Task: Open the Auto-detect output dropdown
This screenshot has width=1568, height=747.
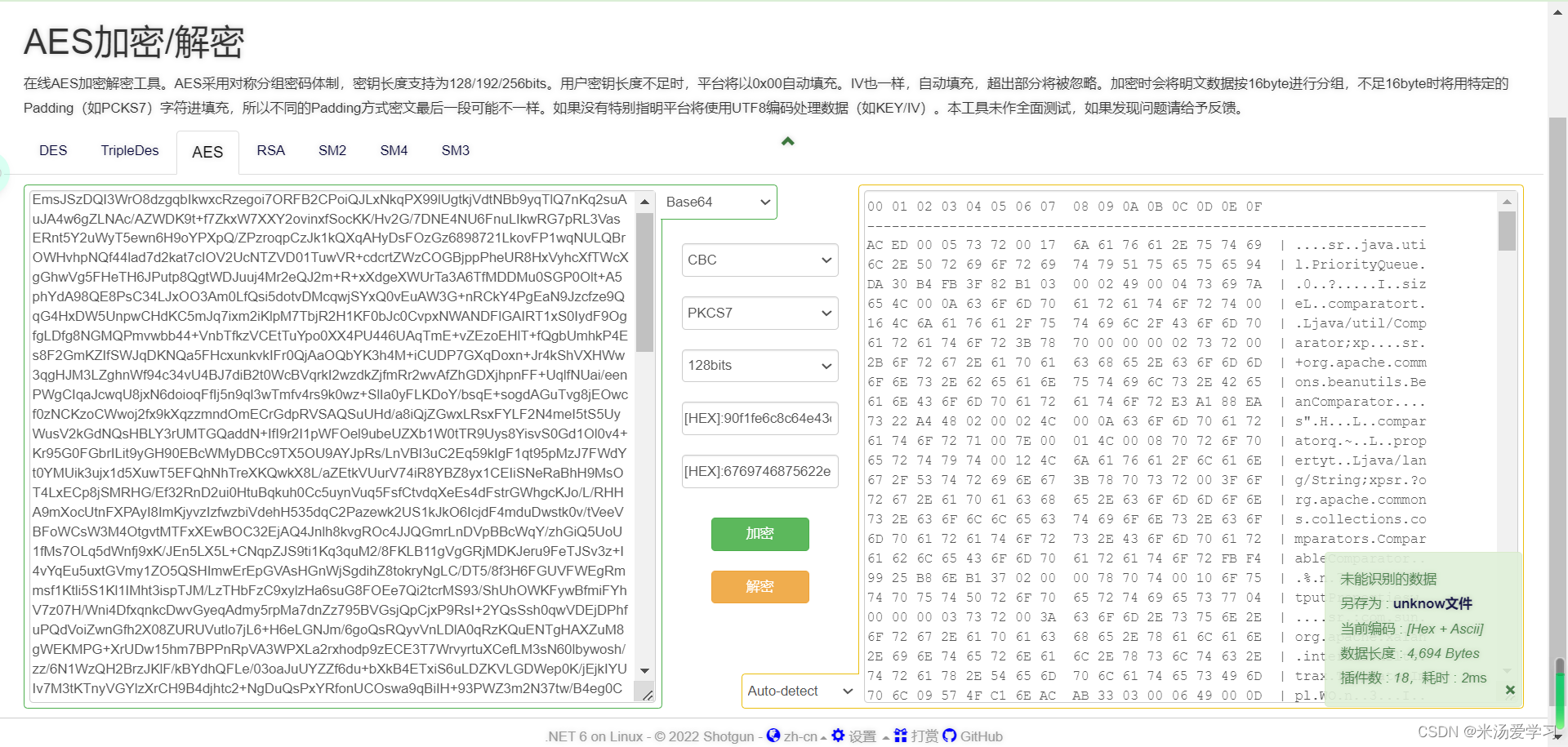Action: point(800,691)
